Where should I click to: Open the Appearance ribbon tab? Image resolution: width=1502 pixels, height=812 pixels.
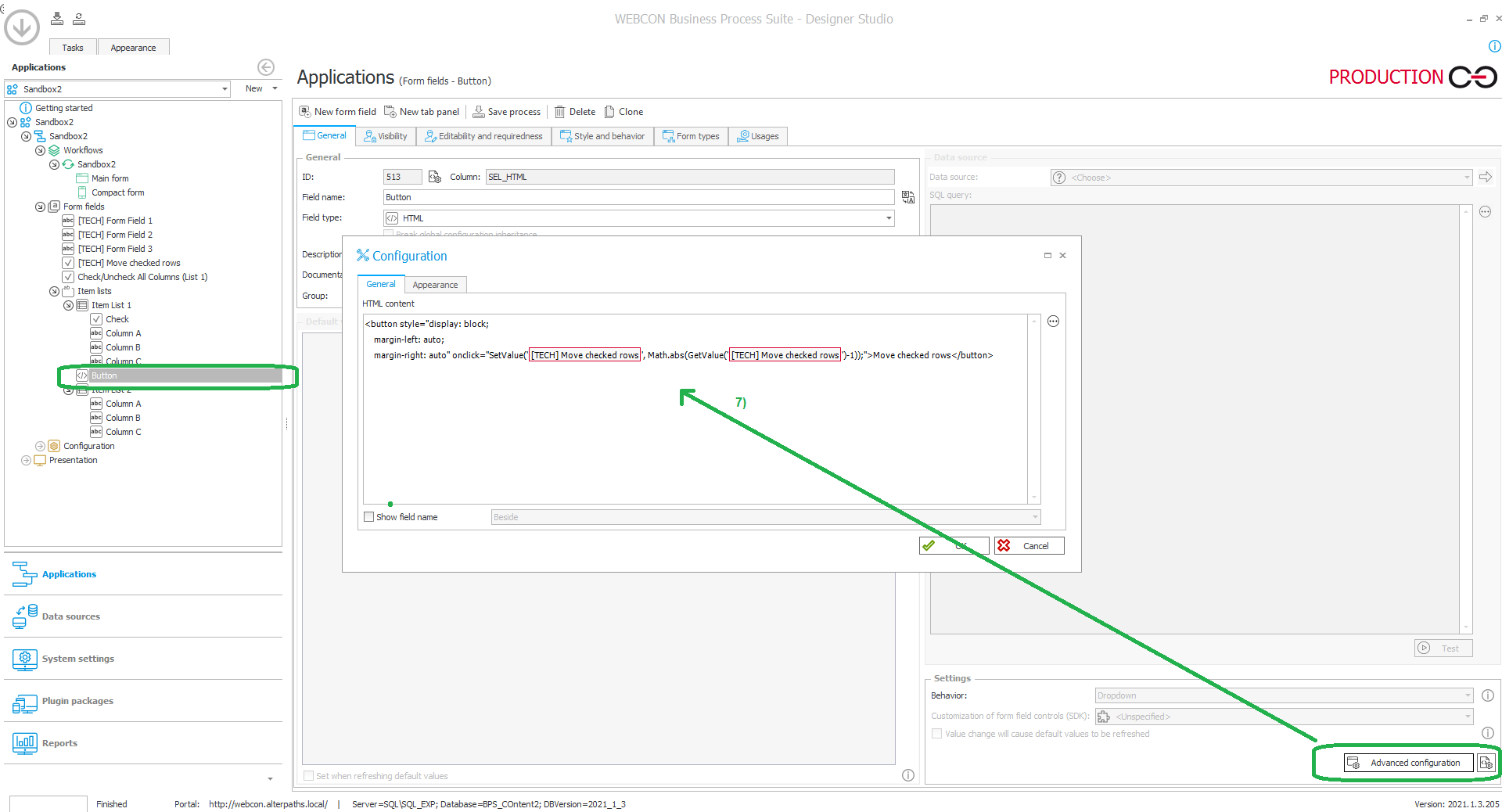(x=133, y=48)
